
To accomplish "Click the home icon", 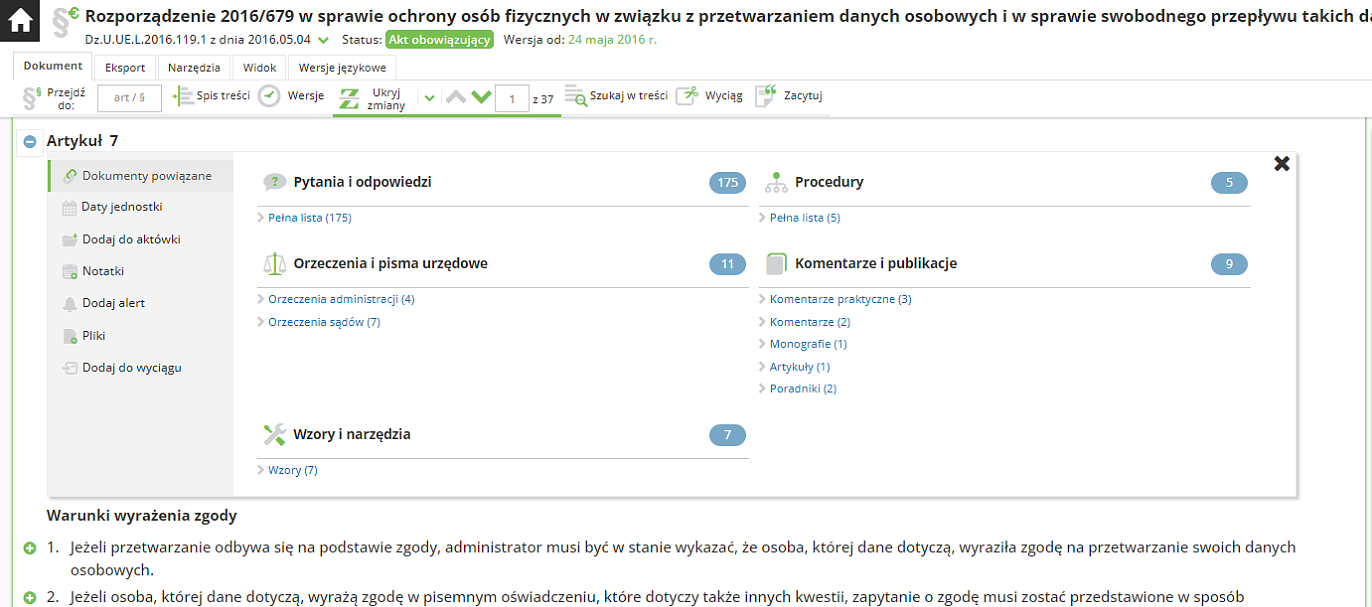I will (20, 21).
